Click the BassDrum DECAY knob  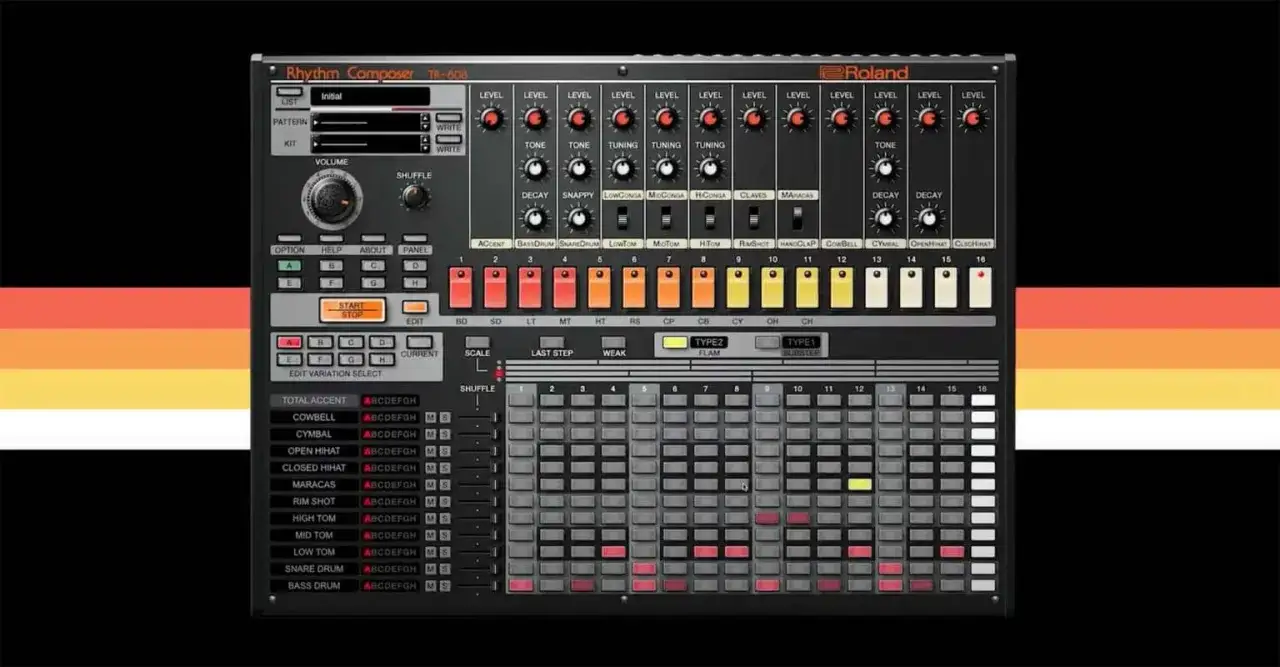pos(535,217)
